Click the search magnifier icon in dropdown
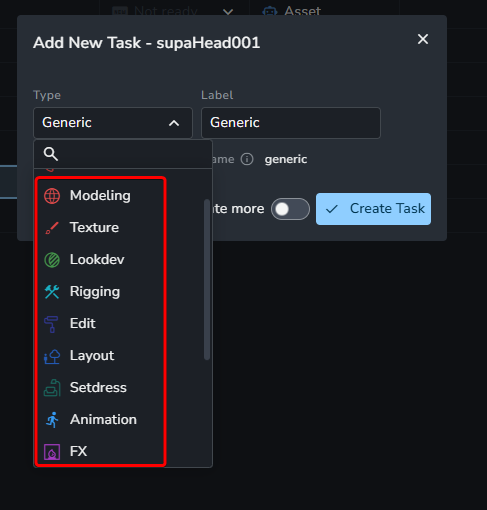487x510 pixels. coord(51,154)
